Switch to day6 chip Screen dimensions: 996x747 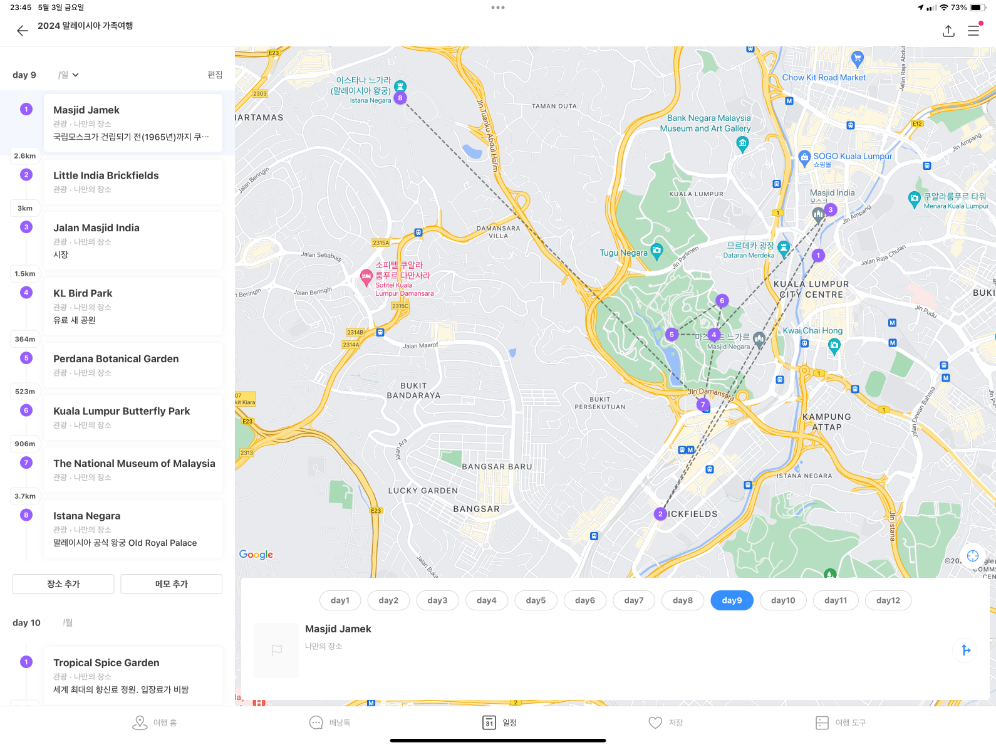(585, 600)
